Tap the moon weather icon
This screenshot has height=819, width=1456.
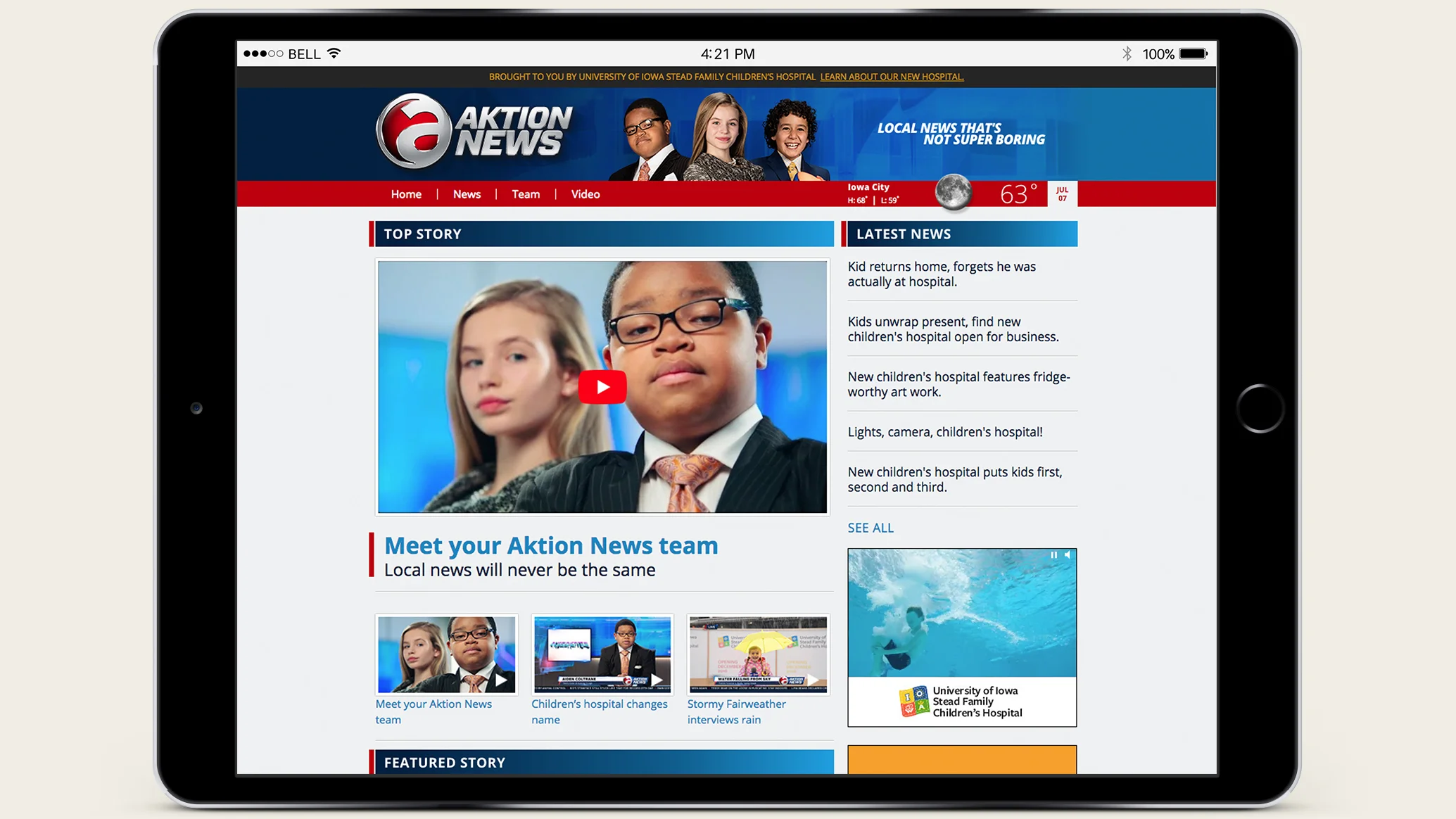tap(954, 191)
